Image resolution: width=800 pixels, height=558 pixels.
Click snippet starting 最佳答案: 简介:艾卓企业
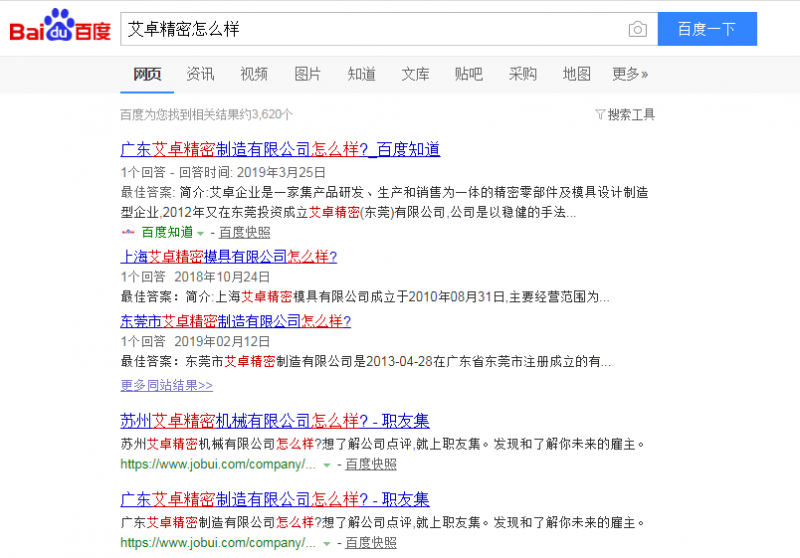pos(384,202)
